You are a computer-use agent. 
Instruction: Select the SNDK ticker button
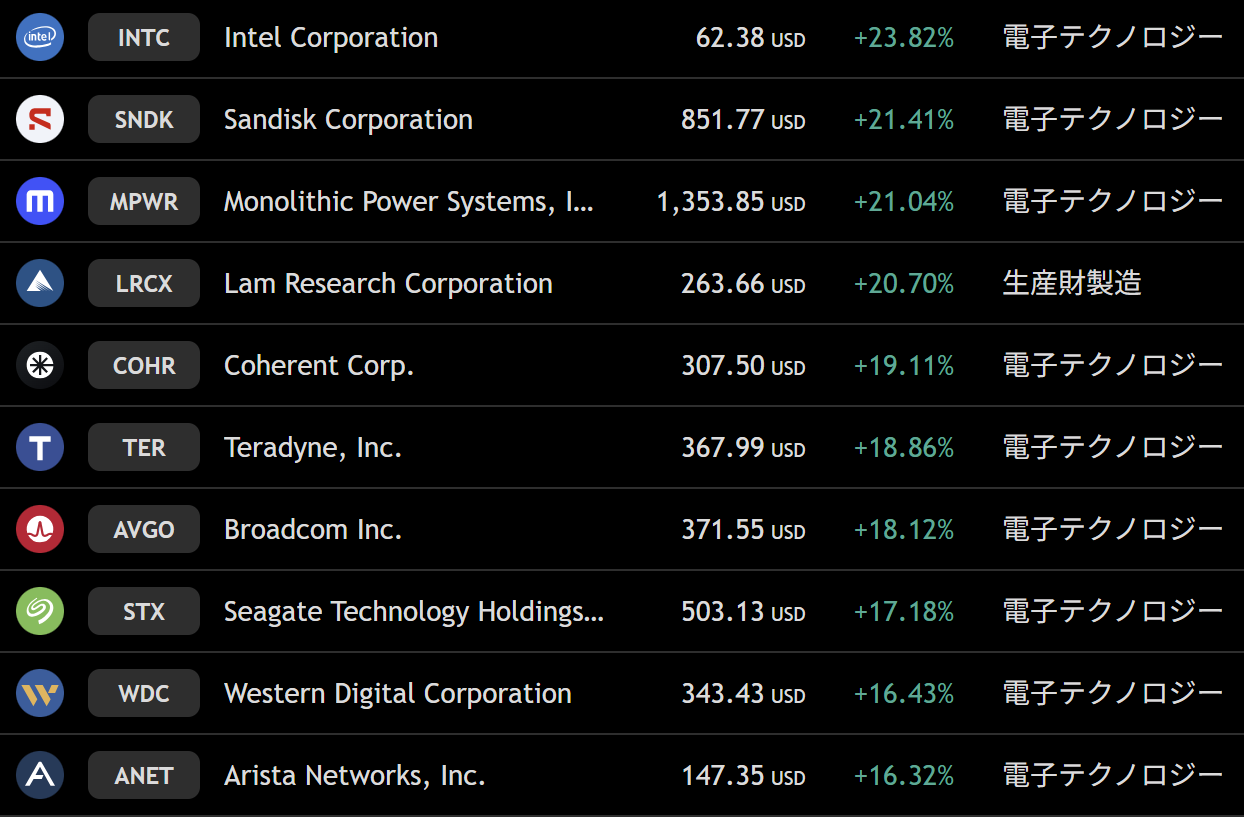pos(144,120)
